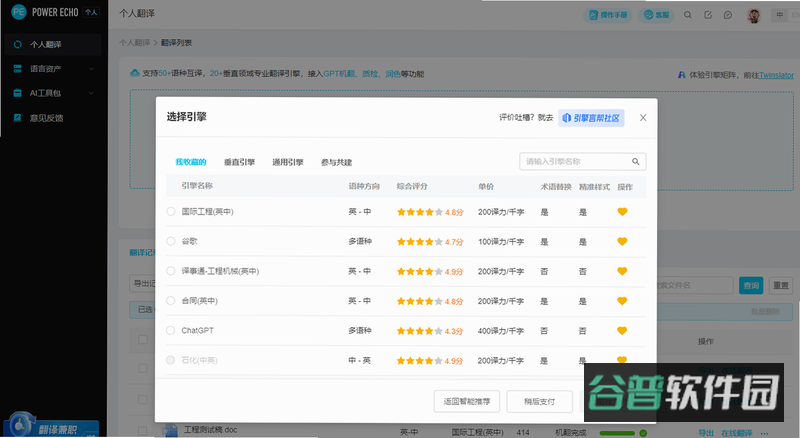The width and height of the screenshot is (800, 438).
Task: Open the 垂直引擎 tab
Action: click(239, 162)
